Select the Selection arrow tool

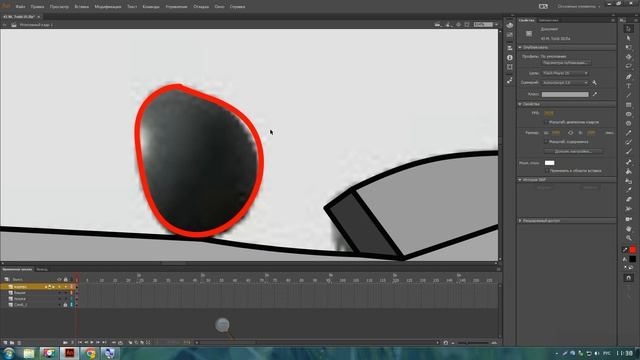(x=629, y=29)
